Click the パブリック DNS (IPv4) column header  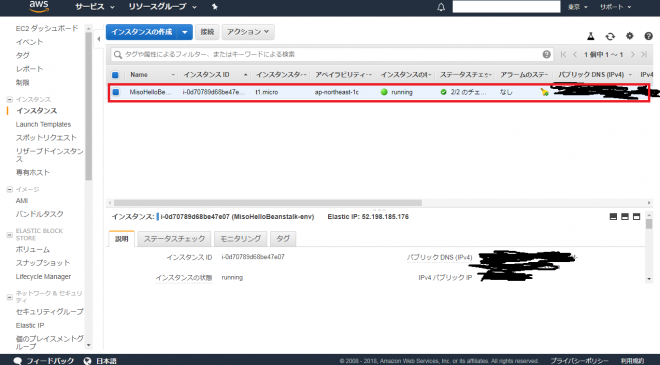591,75
